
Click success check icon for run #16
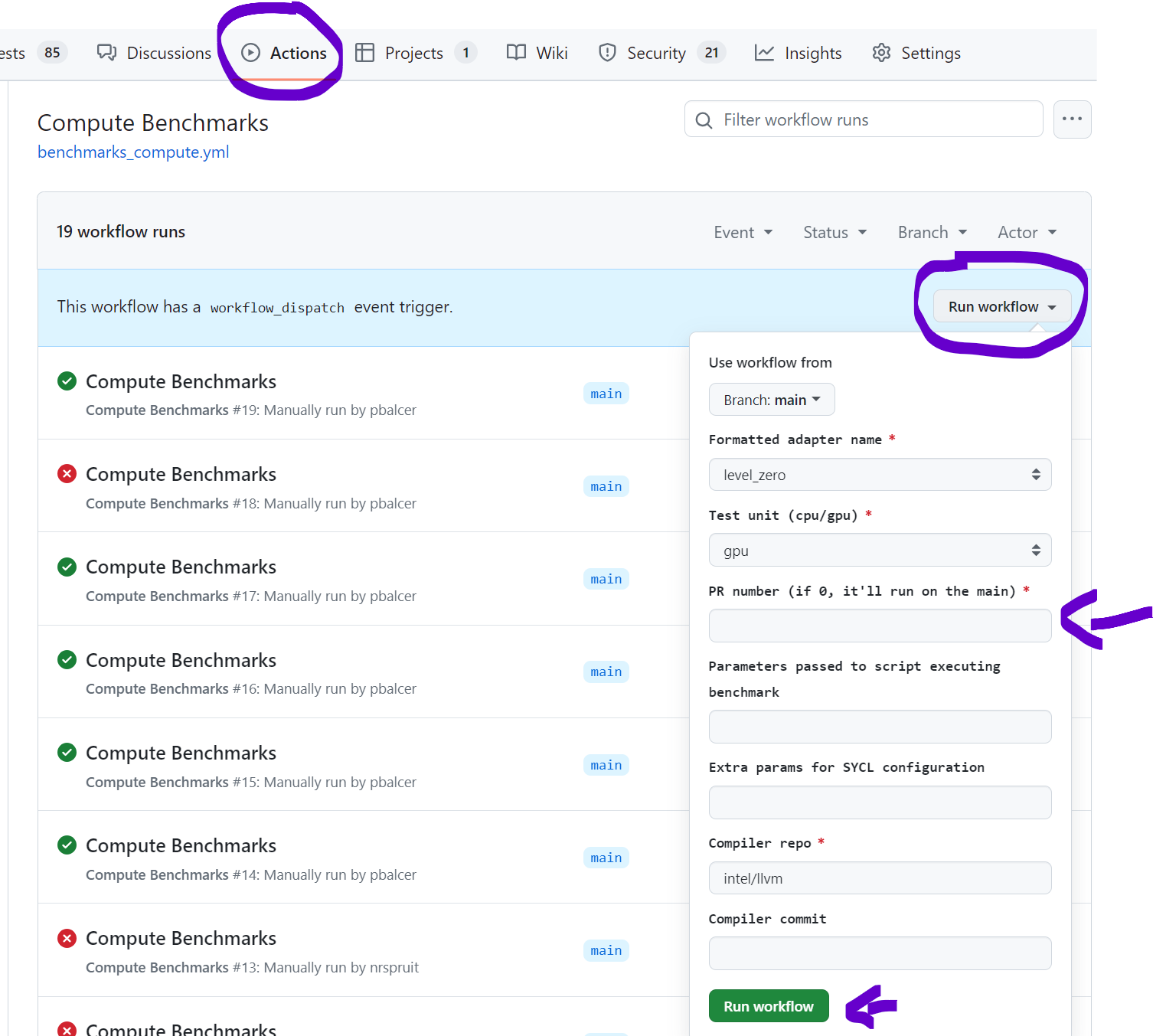pos(67,659)
